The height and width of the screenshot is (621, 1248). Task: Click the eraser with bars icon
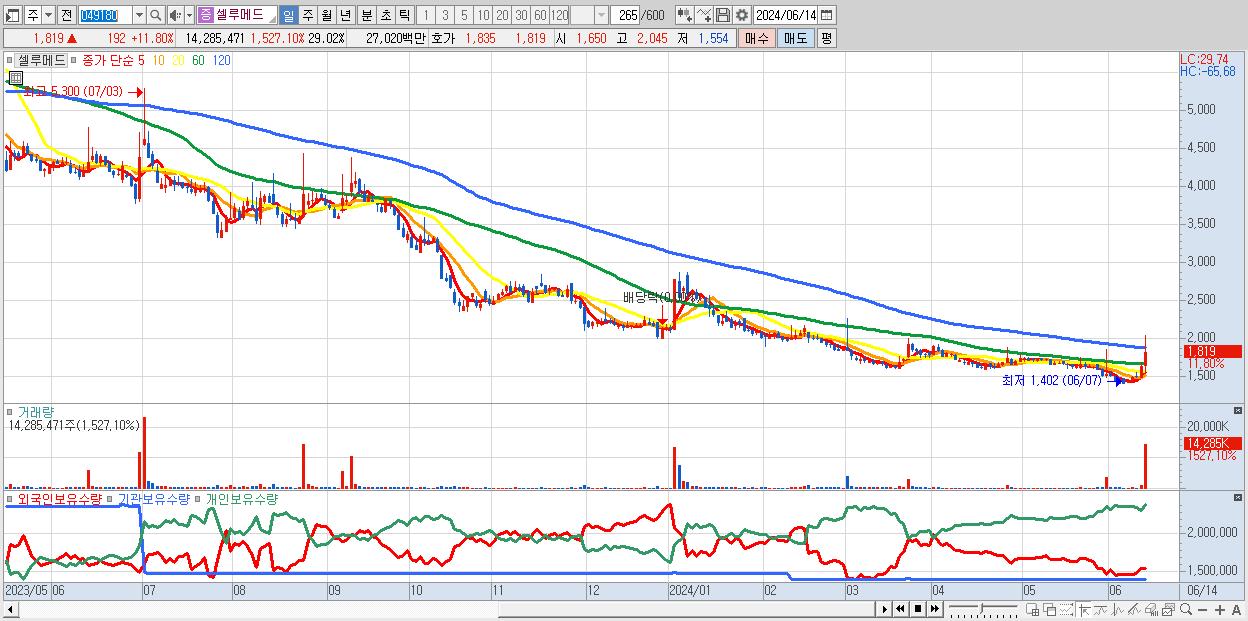(x=1151, y=609)
